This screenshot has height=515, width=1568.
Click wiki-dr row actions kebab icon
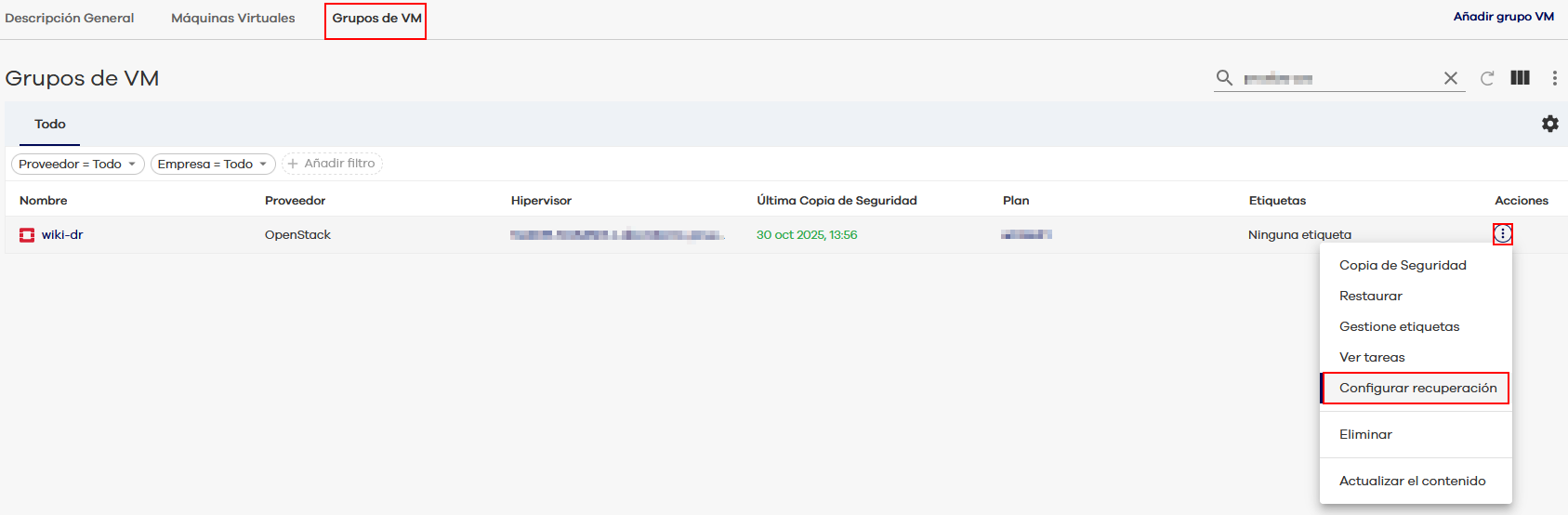(1502, 234)
